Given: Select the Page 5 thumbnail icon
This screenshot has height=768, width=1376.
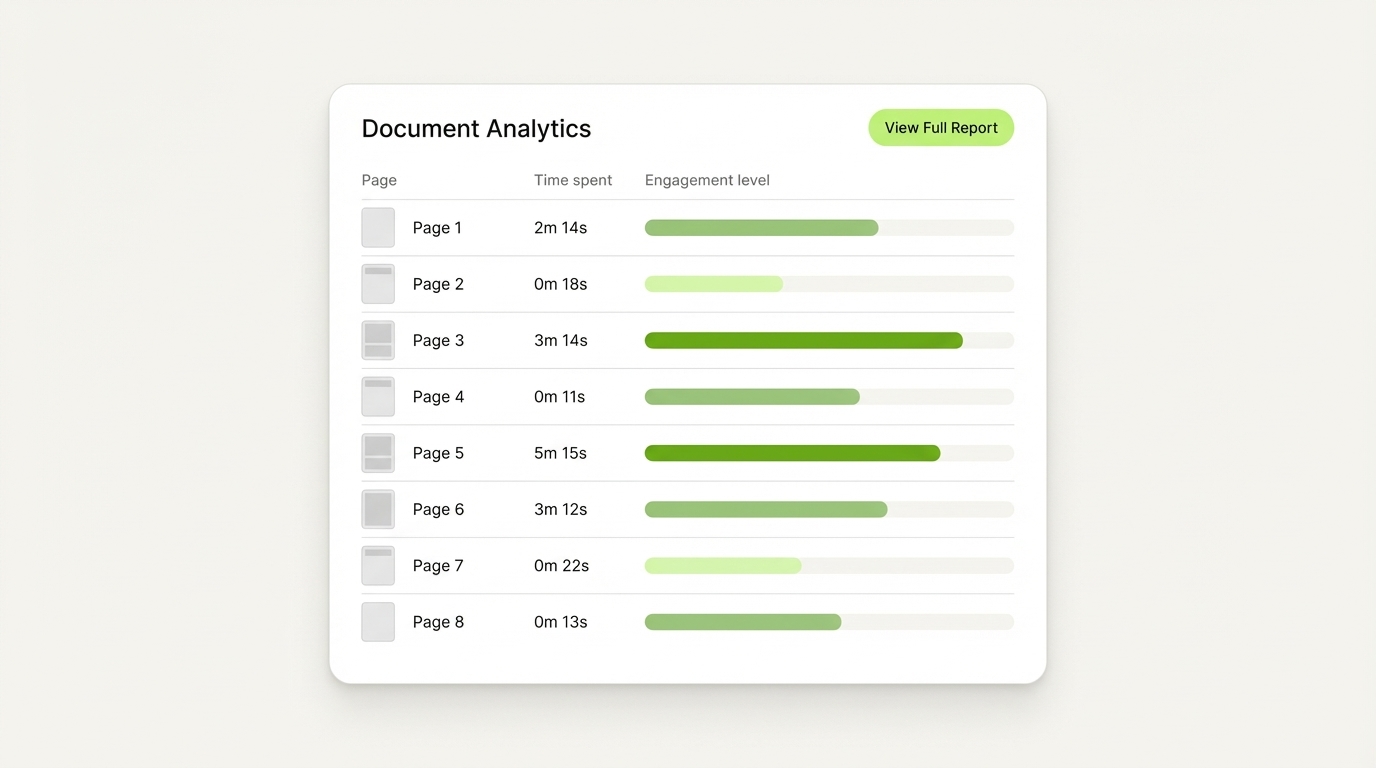Looking at the screenshot, I should coord(378,453).
